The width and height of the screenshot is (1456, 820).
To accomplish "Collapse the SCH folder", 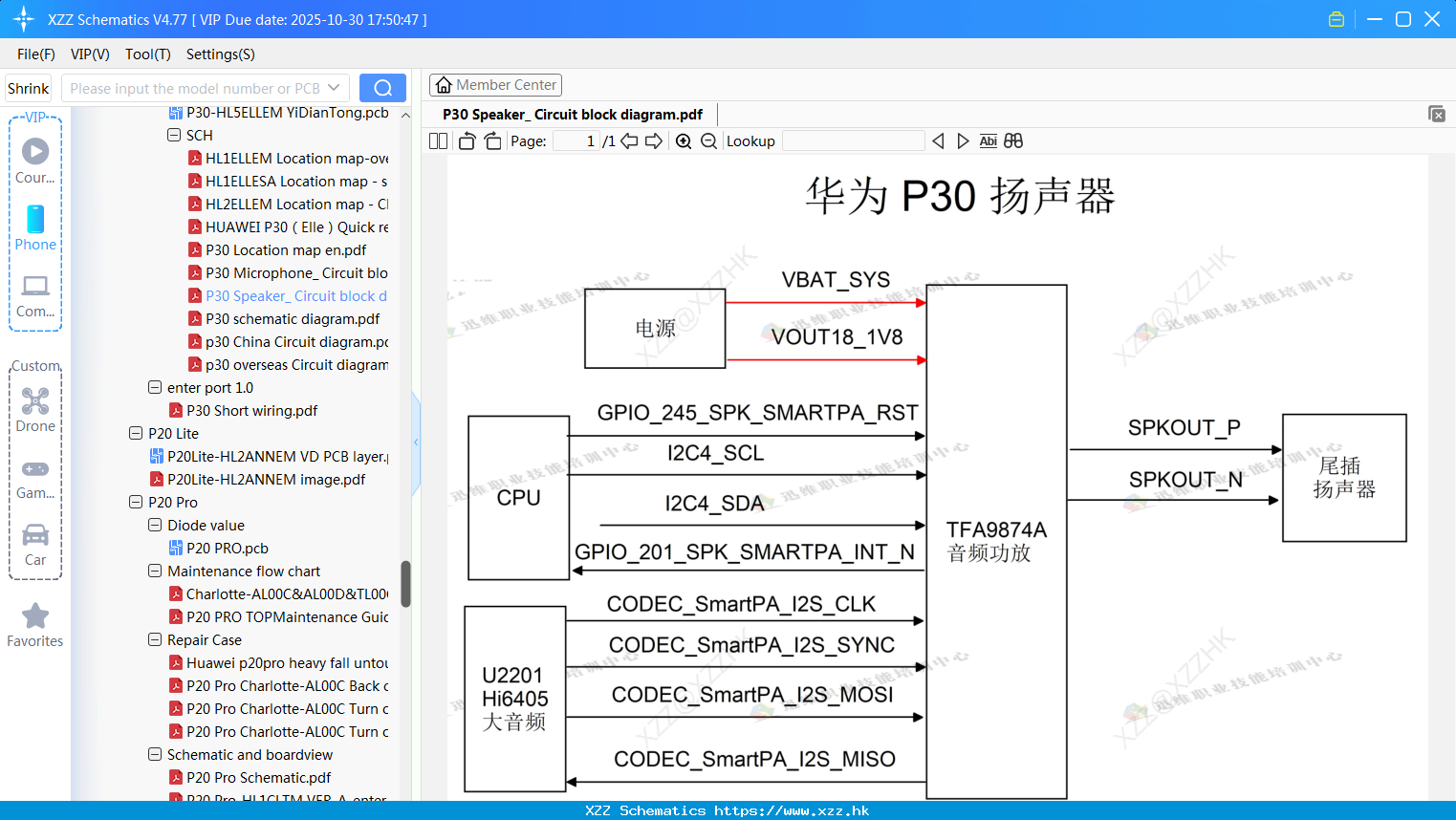I will 174,135.
